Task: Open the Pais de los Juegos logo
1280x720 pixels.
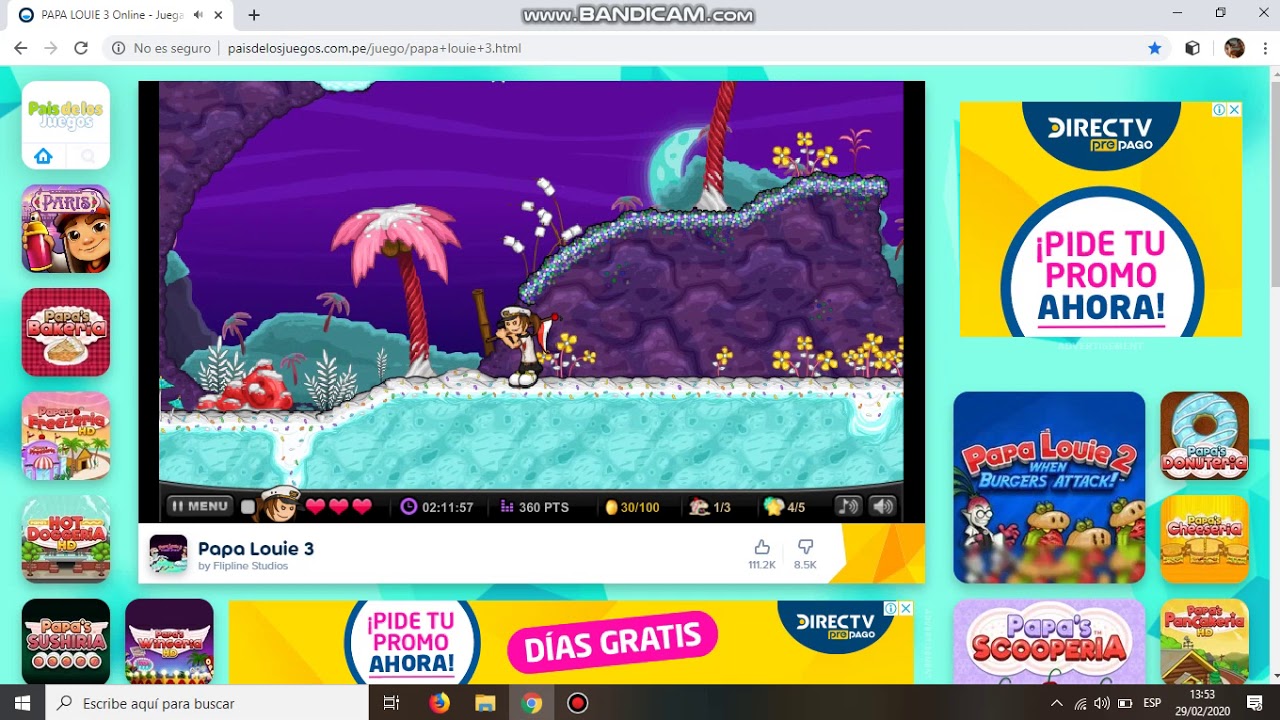Action: [66, 114]
